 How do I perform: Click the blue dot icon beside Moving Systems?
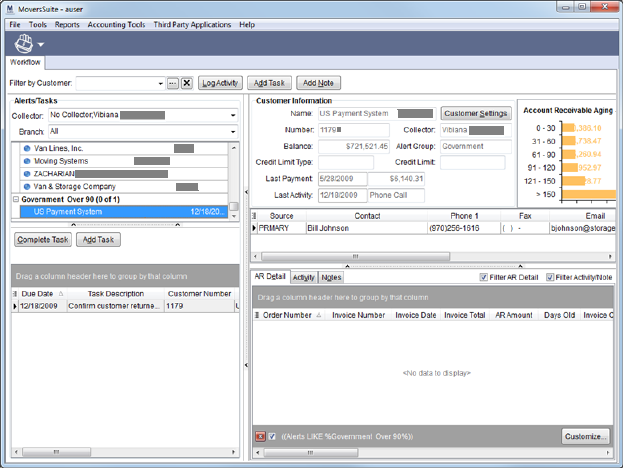pyautogui.click(x=27, y=161)
